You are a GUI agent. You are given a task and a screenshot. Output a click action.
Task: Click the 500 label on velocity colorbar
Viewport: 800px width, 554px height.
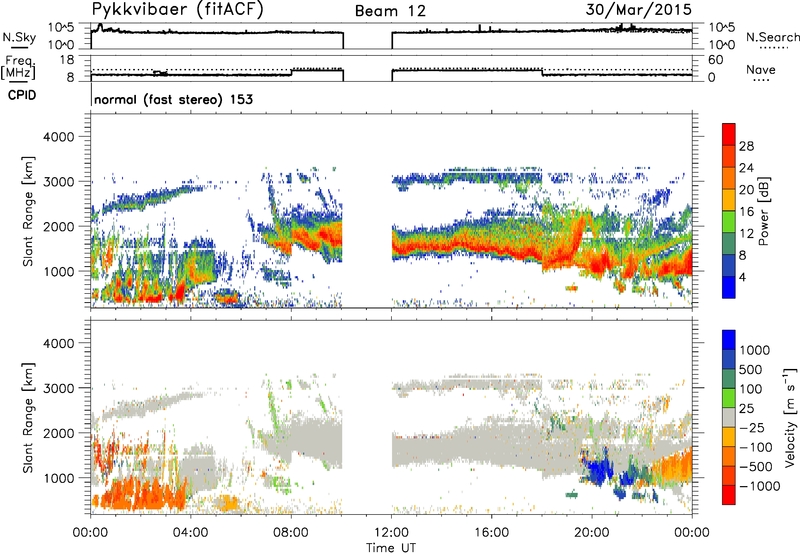pos(751,370)
